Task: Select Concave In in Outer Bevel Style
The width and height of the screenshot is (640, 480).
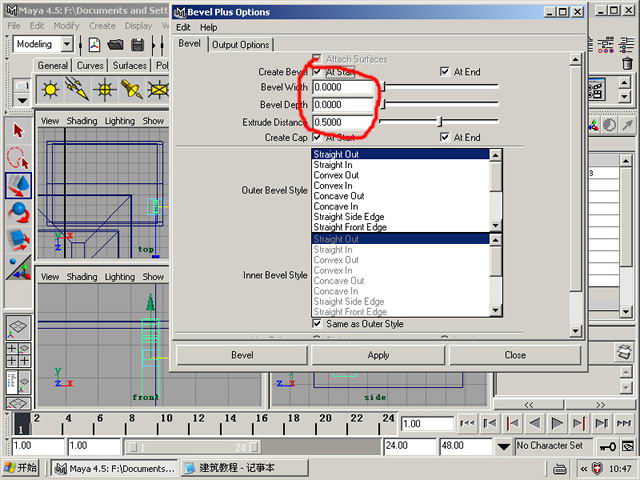Action: tap(400, 207)
